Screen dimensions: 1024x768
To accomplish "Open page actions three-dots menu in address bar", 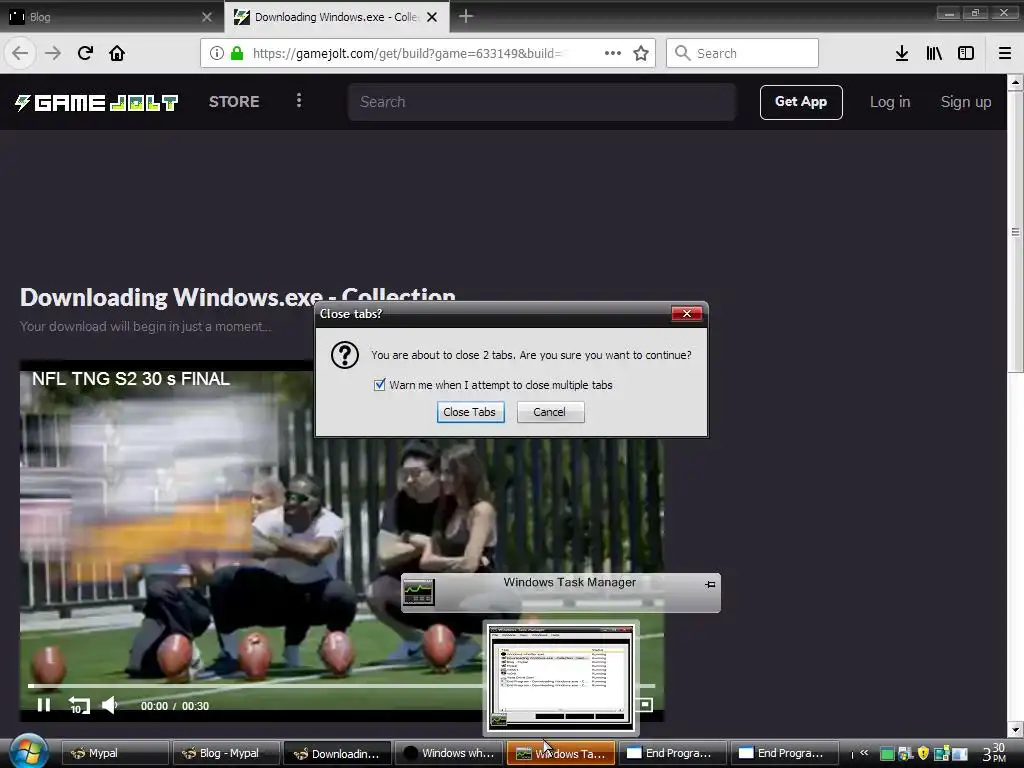I will pos(613,53).
